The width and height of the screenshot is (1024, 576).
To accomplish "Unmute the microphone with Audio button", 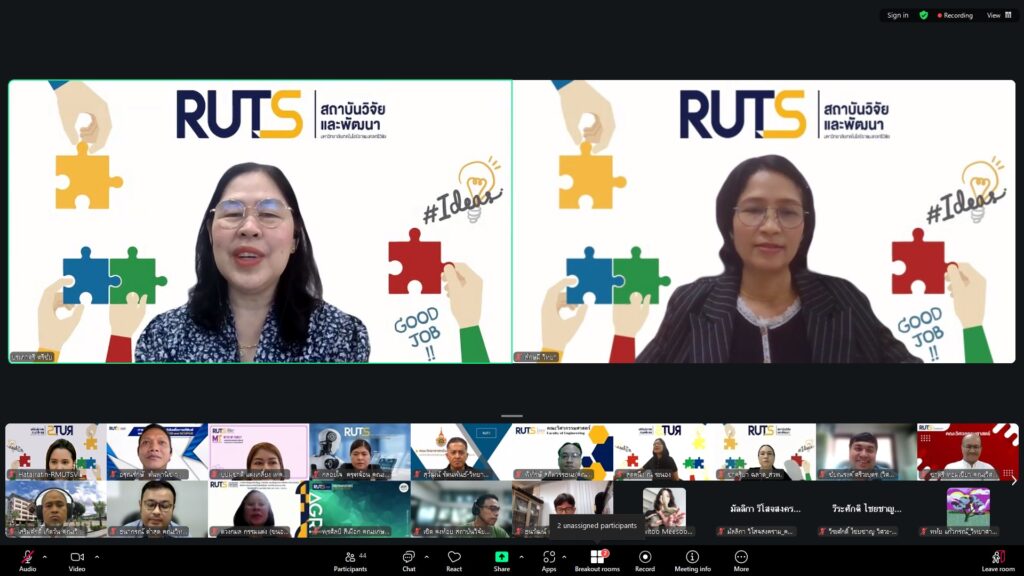I will click(x=27, y=560).
